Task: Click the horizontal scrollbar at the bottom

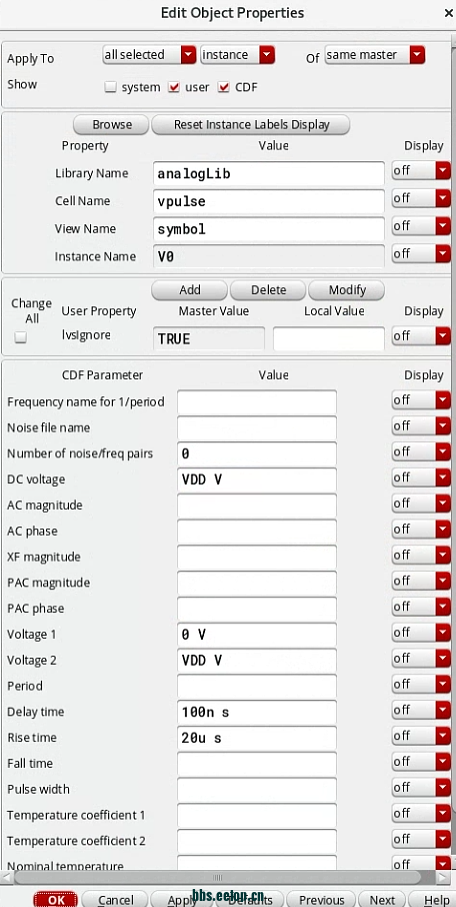Action: coord(218,877)
